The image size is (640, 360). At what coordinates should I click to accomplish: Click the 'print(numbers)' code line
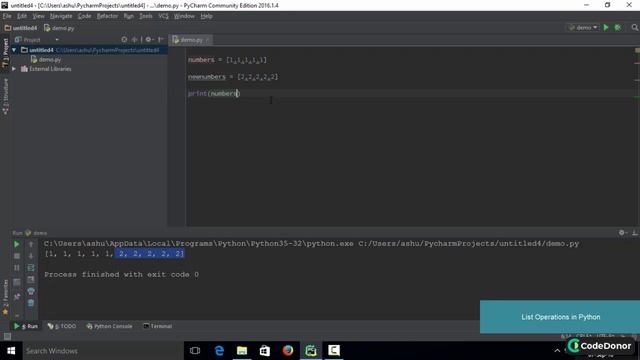[214, 93]
